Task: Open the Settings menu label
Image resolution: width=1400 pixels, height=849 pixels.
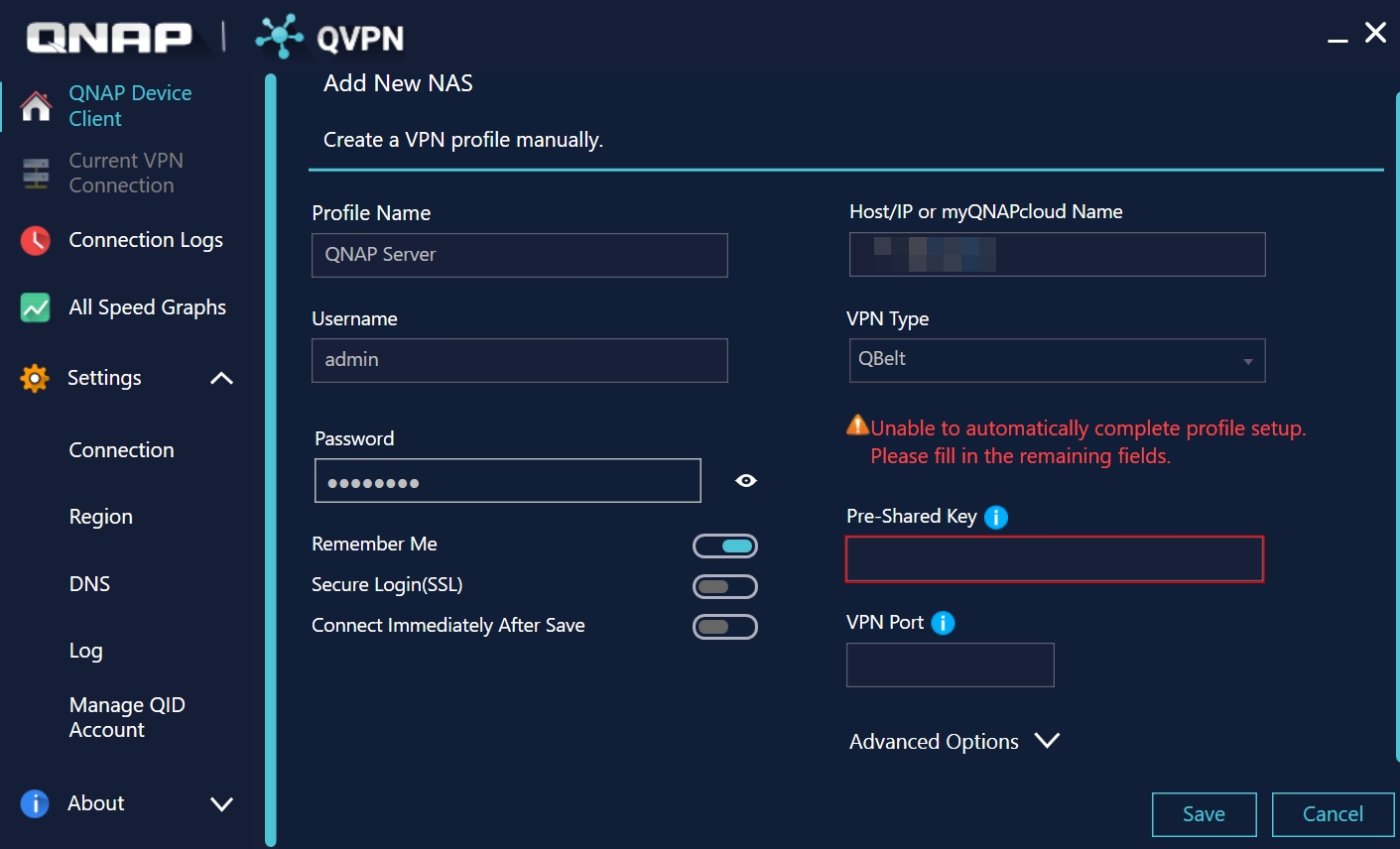Action: [104, 378]
